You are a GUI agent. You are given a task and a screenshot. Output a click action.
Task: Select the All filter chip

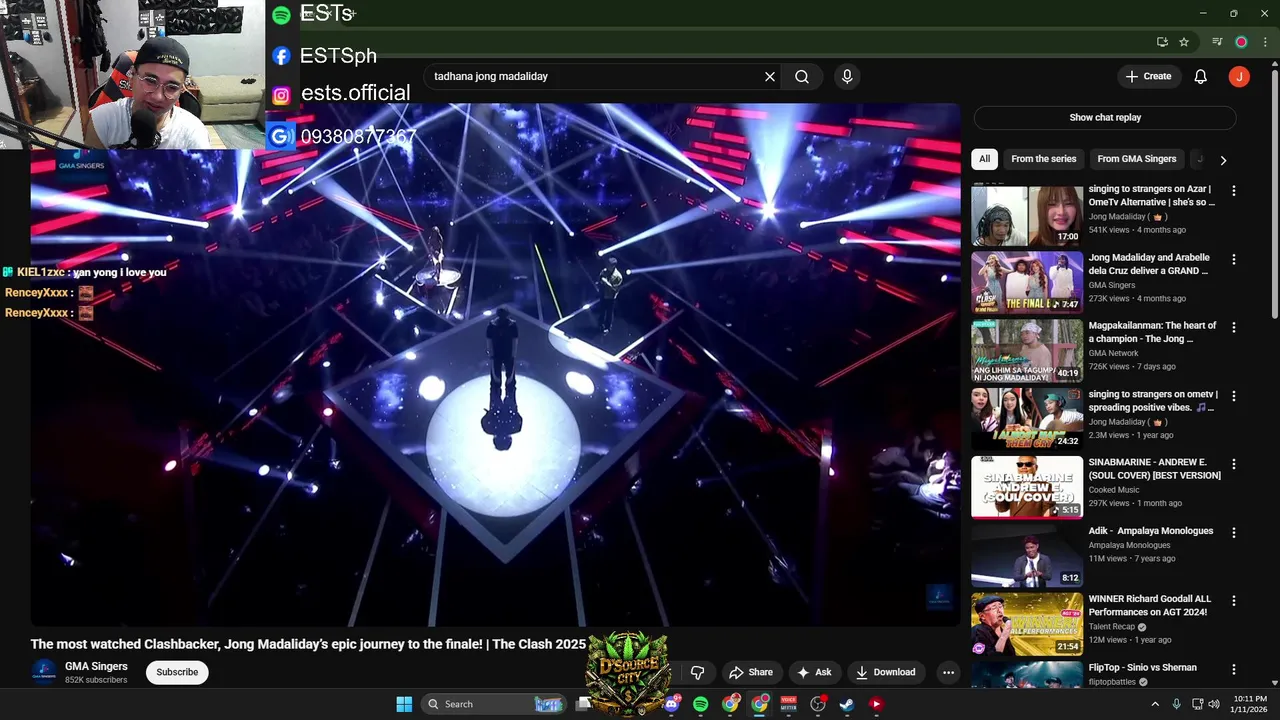click(984, 159)
